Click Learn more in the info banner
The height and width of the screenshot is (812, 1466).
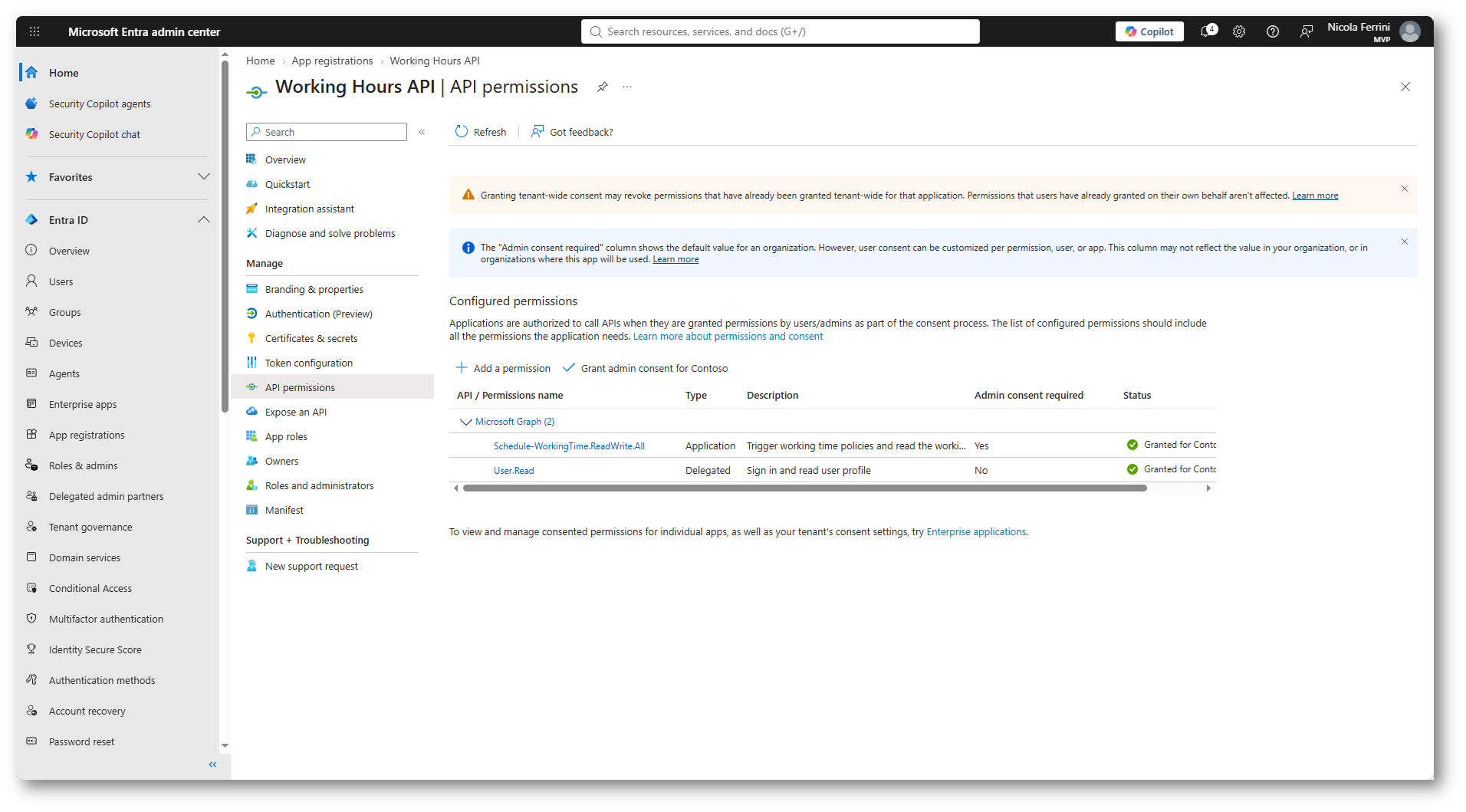click(675, 259)
